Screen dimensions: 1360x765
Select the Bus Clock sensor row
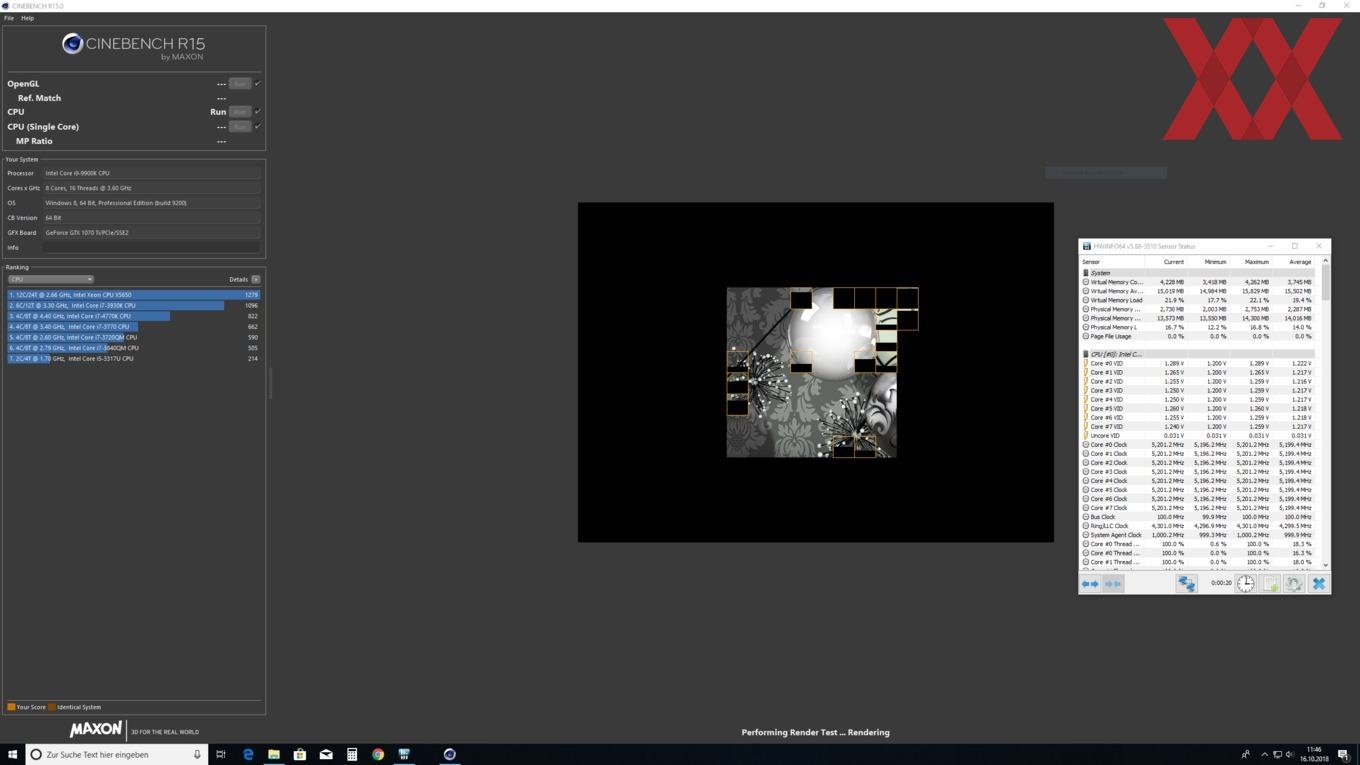[1200, 517]
